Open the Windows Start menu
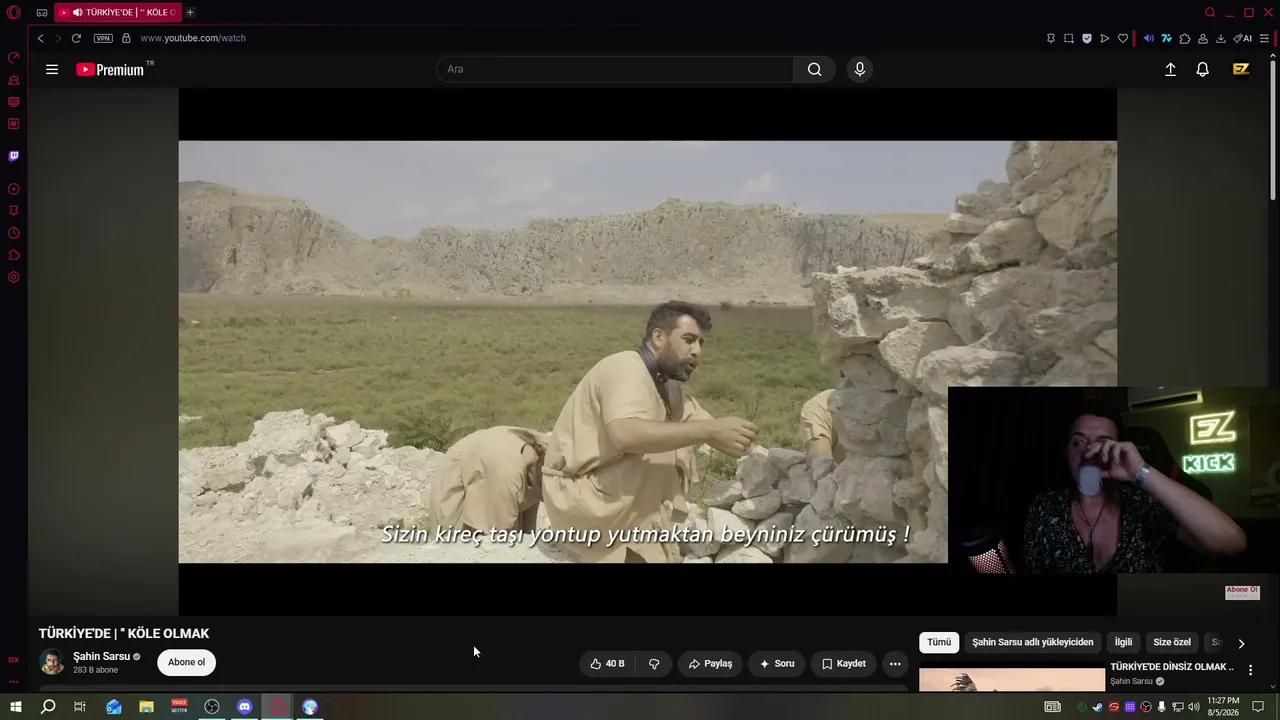 click(x=15, y=707)
